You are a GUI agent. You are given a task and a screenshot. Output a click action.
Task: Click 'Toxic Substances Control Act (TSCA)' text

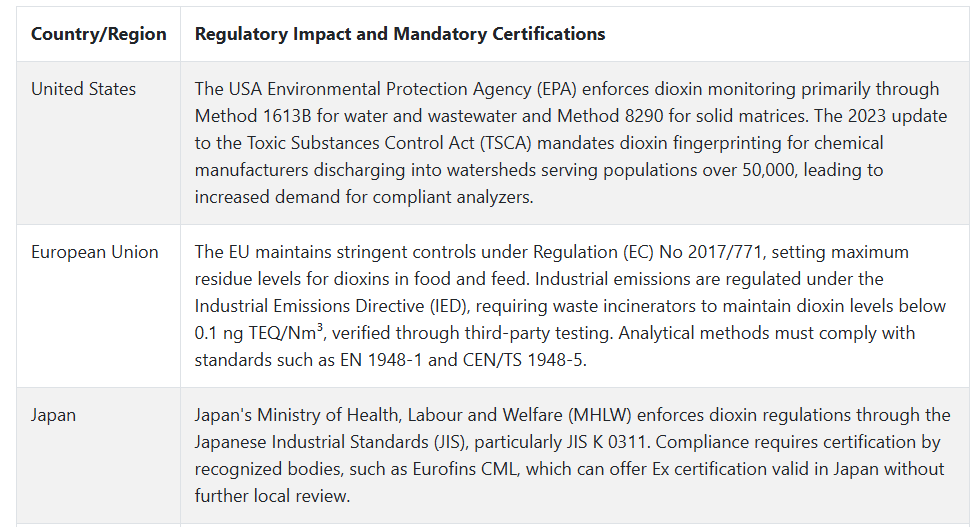tap(389, 143)
